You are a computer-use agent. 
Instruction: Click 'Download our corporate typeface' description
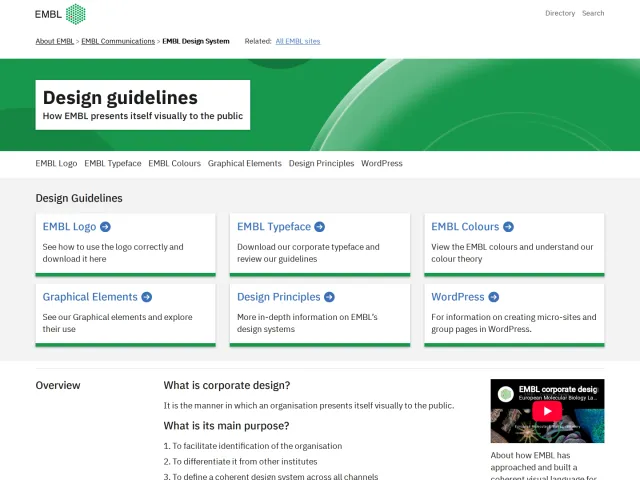[308, 253]
